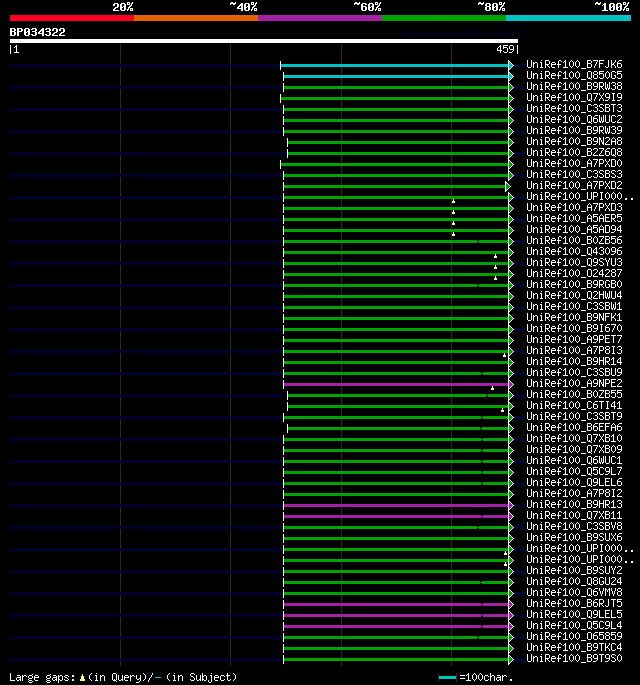Click the green ~80% legend segment
Viewport: 640px width, 685px height.
click(x=444, y=18)
